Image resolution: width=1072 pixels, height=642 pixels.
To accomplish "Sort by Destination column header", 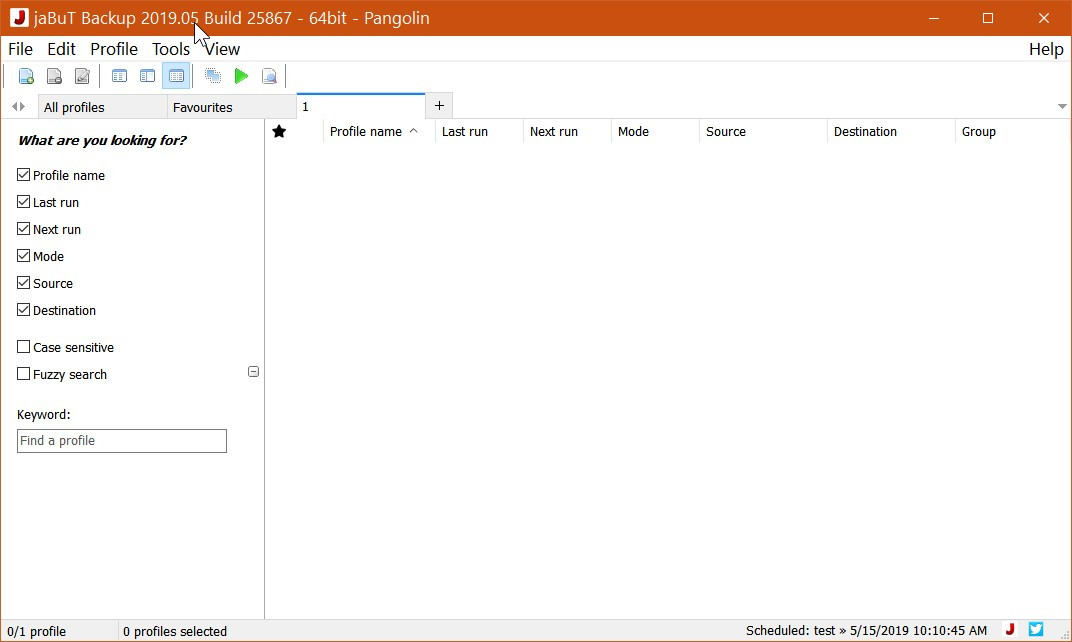I will click(x=892, y=131).
